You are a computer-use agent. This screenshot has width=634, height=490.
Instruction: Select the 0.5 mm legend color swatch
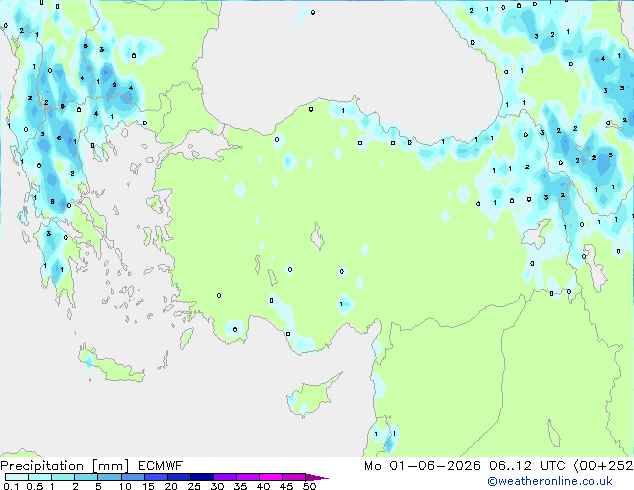tap(40, 477)
